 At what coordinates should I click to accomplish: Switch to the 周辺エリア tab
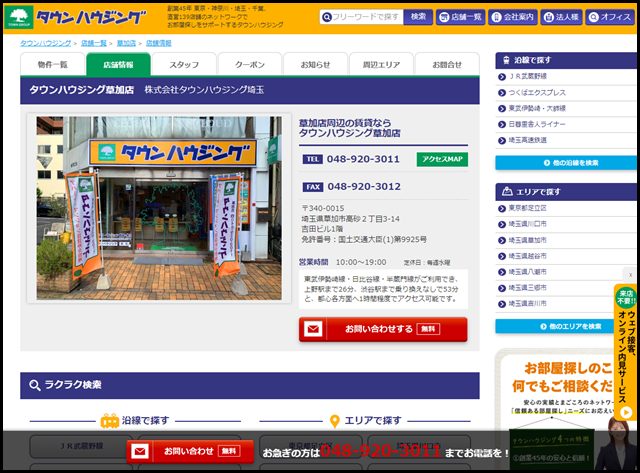[381, 64]
